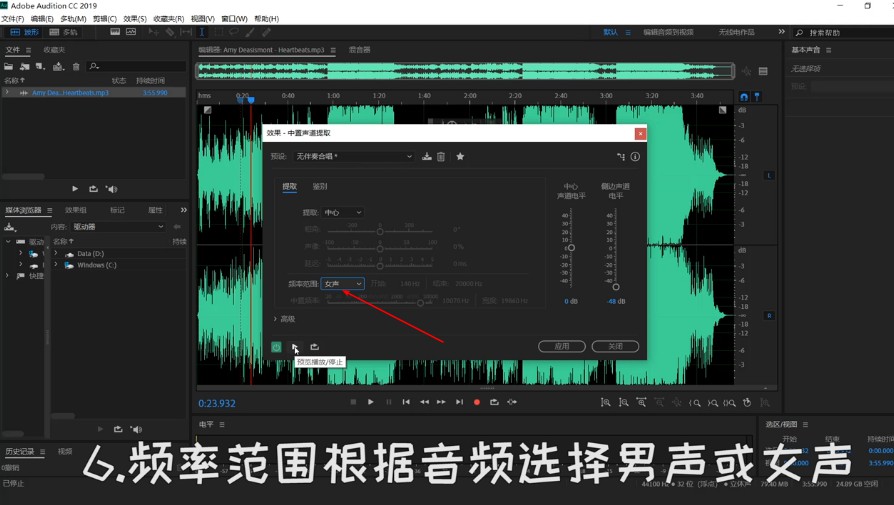Screen dimensions: 894x505
Task: Toggle spectral frequency display icon
Action: pos(115,32)
